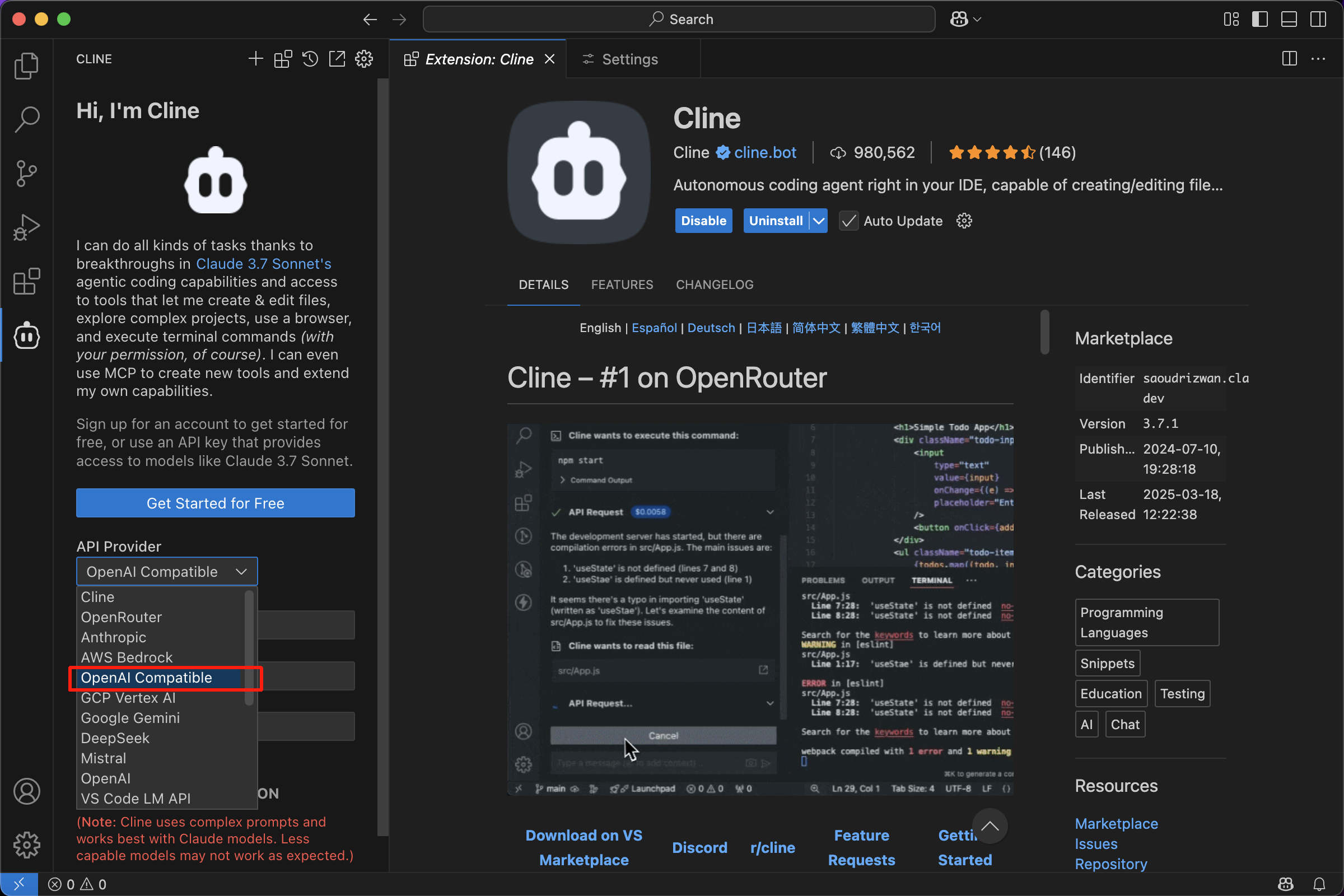
Task: Open the cline.bot publisher link
Action: tap(764, 152)
